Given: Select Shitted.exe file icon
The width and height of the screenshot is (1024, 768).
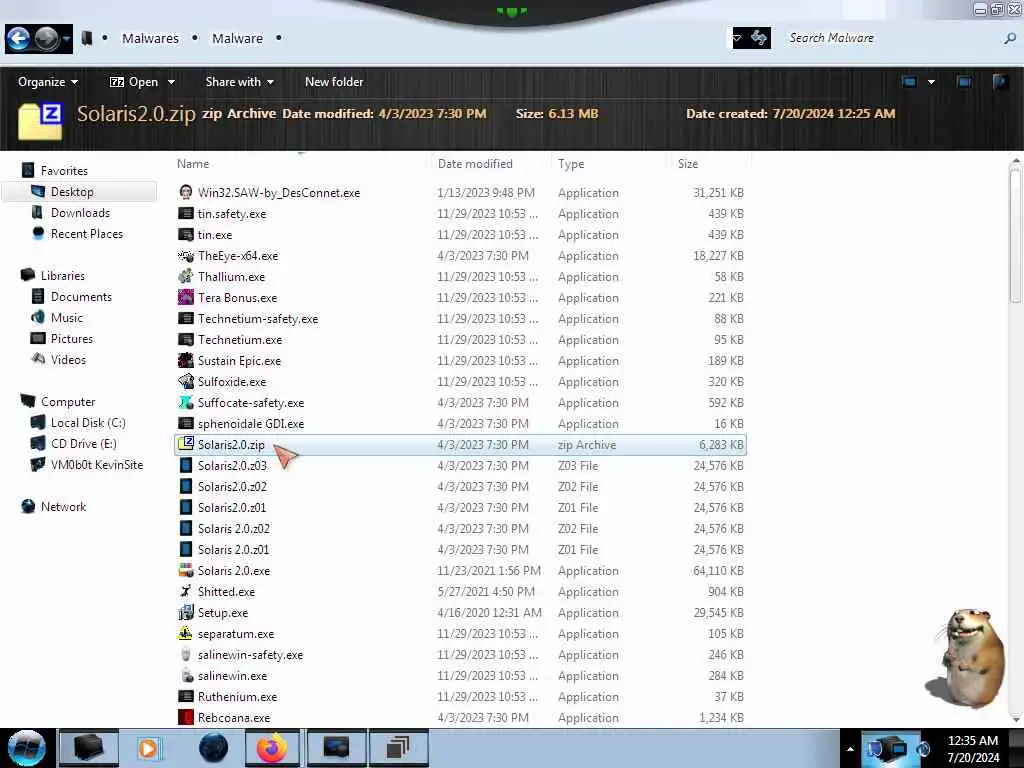Looking at the screenshot, I should click(186, 591).
